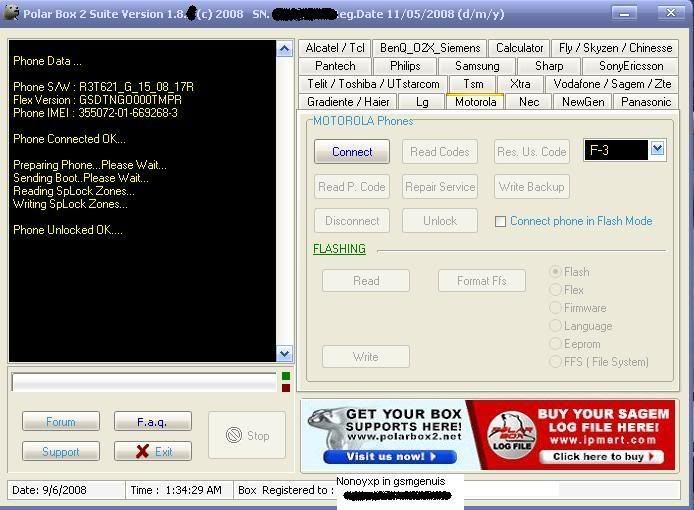Screen dimensions: 694x510
Task: Select the Flex radio option
Action: pyautogui.click(x=555, y=290)
